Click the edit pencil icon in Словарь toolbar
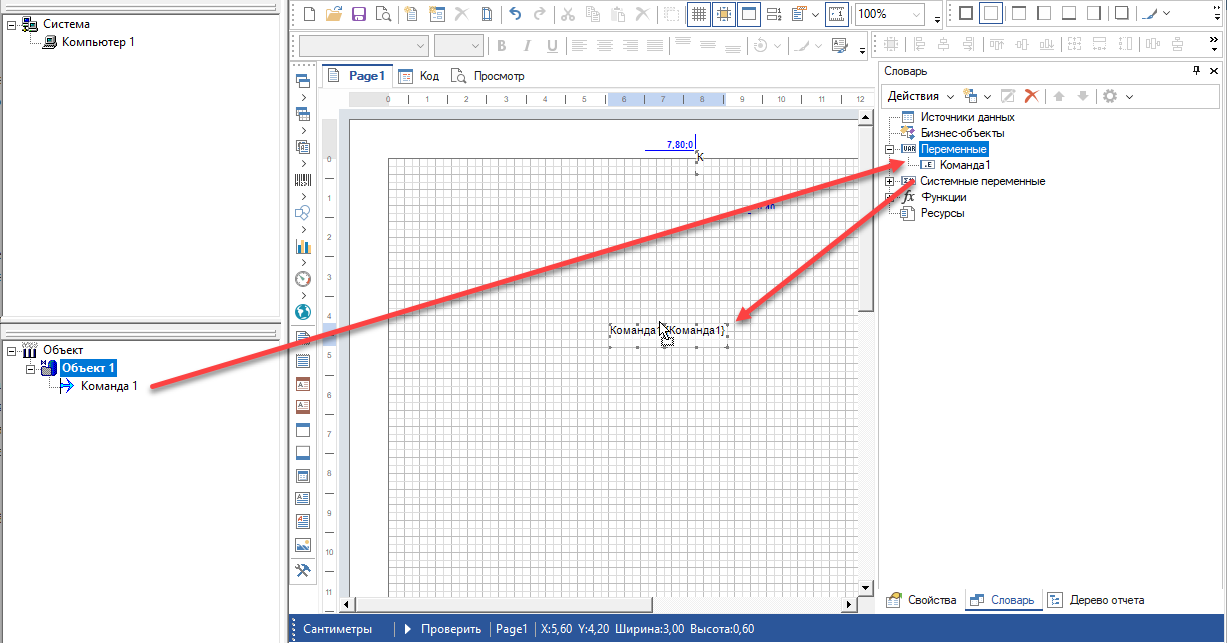 tap(1008, 96)
